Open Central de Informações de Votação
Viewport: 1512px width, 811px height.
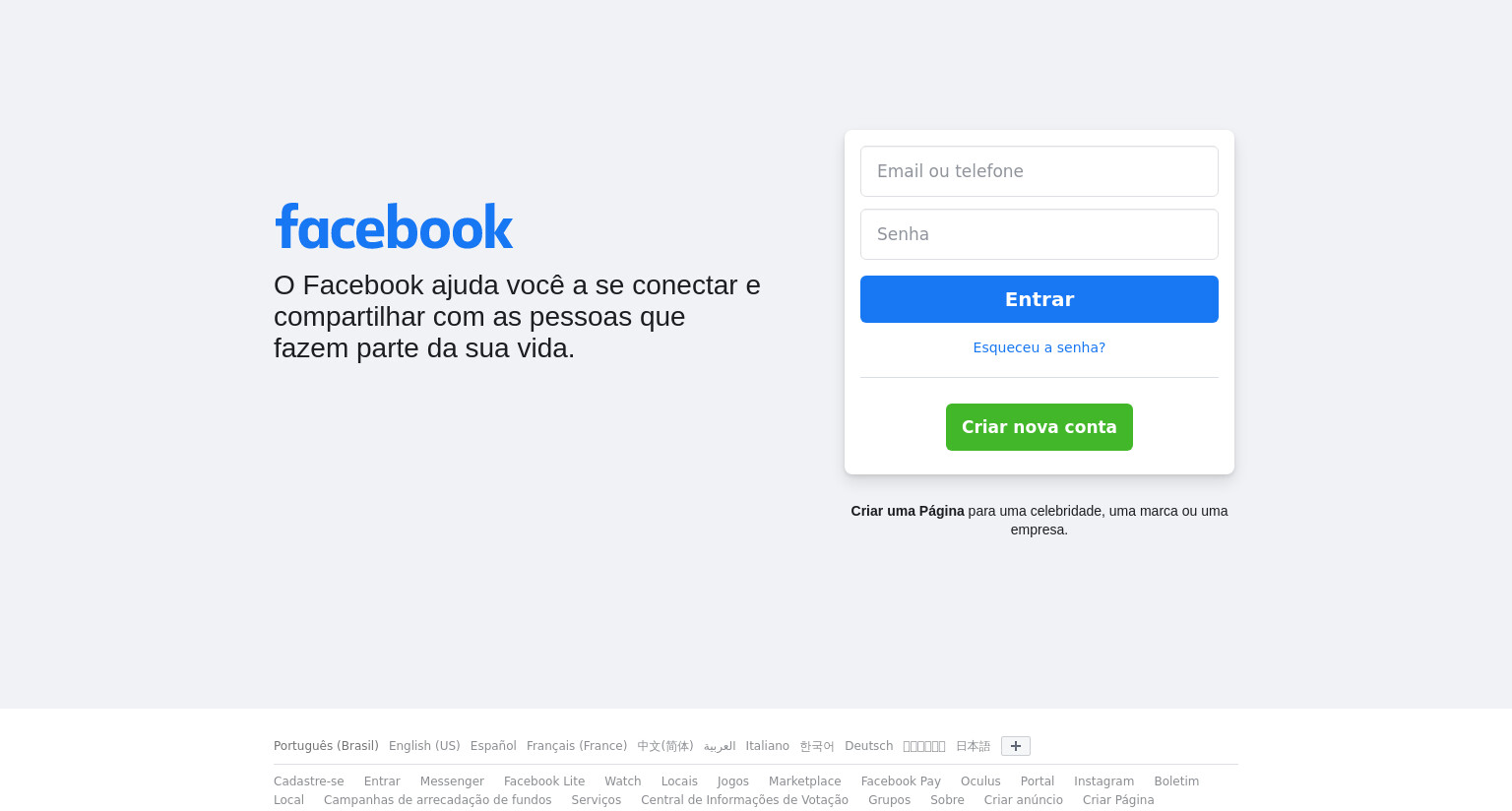744,800
